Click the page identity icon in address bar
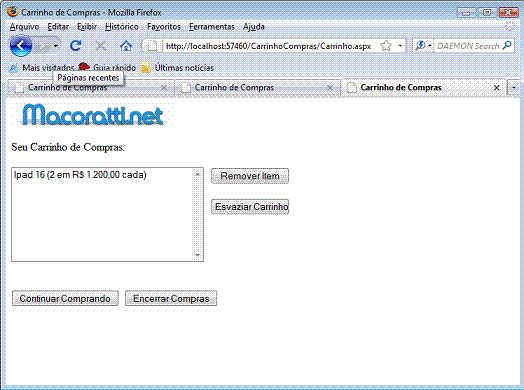Image resolution: width=524 pixels, height=390 pixels. [152, 46]
